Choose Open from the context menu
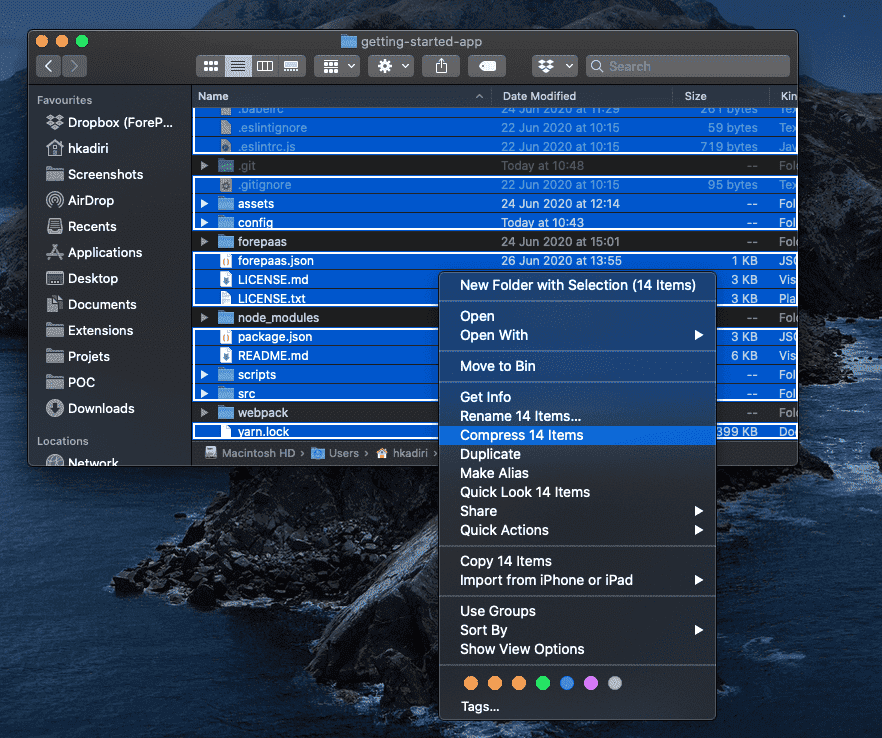Viewport: 882px width, 738px height. tap(577, 316)
